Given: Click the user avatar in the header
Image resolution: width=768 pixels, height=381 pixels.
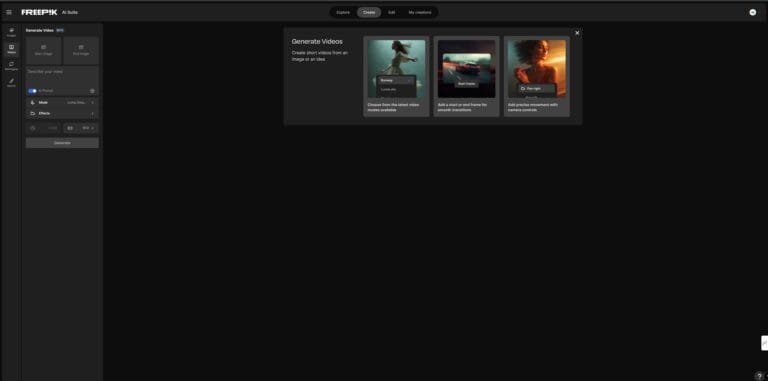Looking at the screenshot, I should [x=753, y=12].
